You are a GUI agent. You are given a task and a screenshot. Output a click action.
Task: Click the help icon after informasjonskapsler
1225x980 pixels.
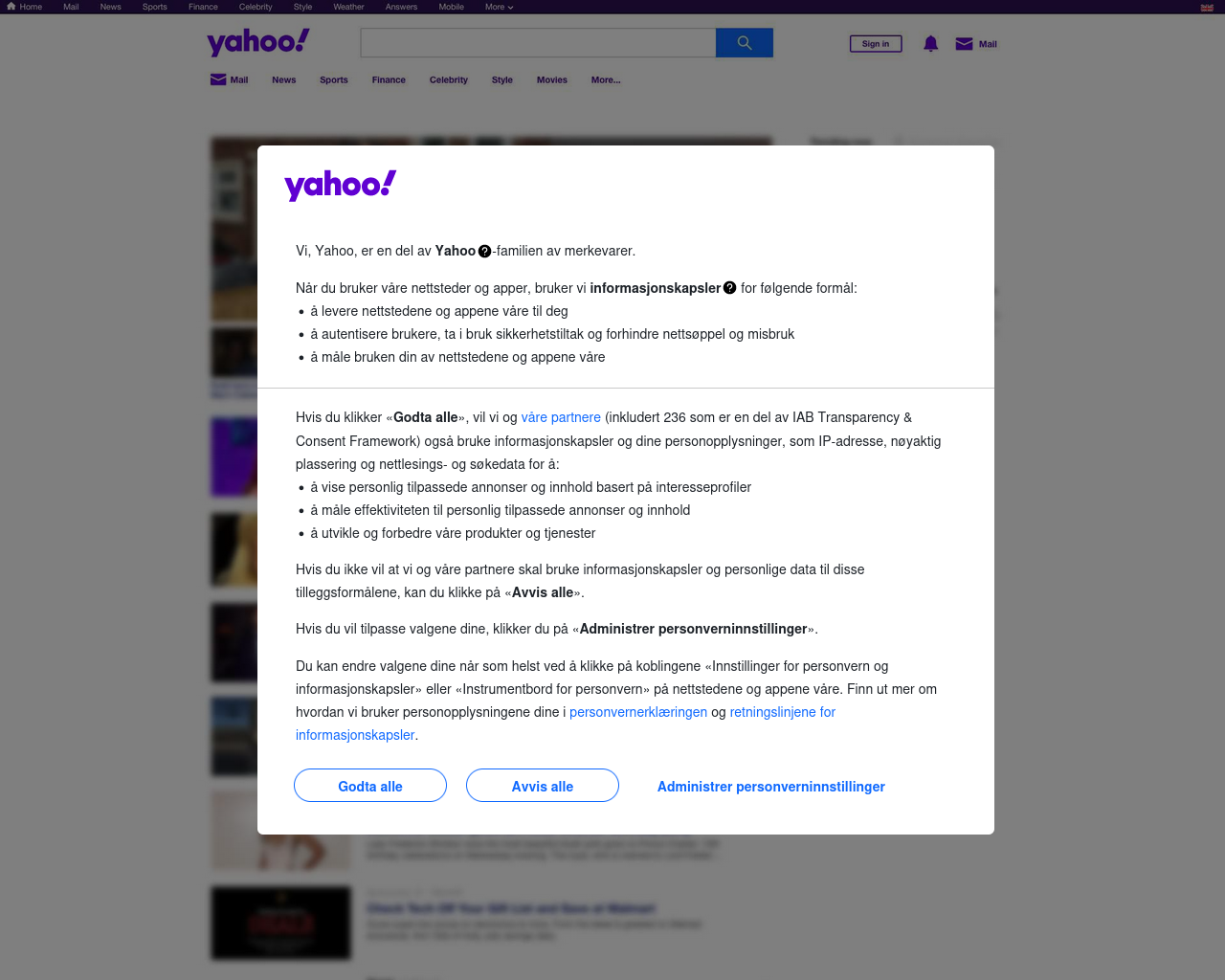tap(730, 288)
